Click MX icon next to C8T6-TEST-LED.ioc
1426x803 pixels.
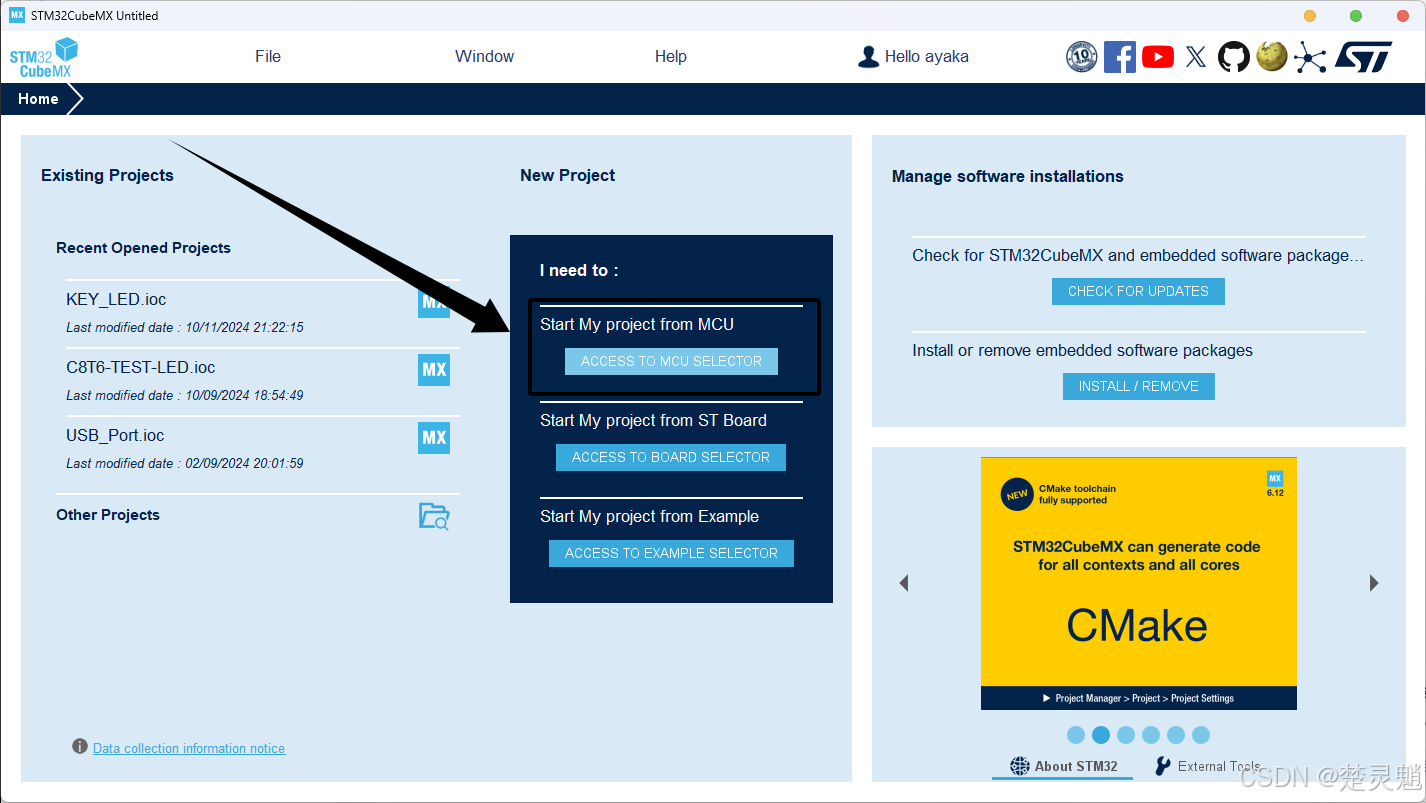tap(434, 369)
